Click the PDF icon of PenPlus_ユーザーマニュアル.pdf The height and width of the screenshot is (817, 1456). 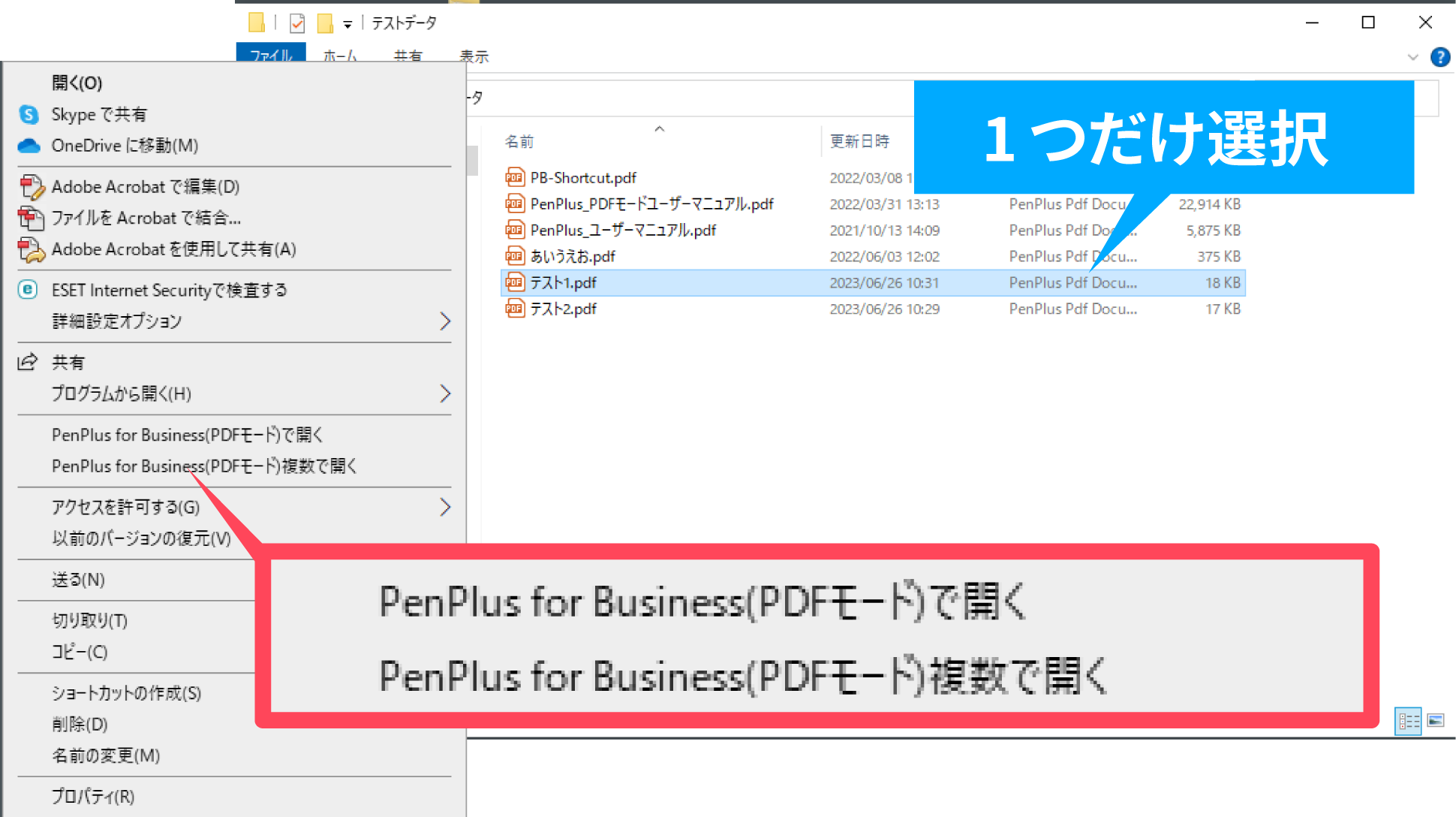515,230
